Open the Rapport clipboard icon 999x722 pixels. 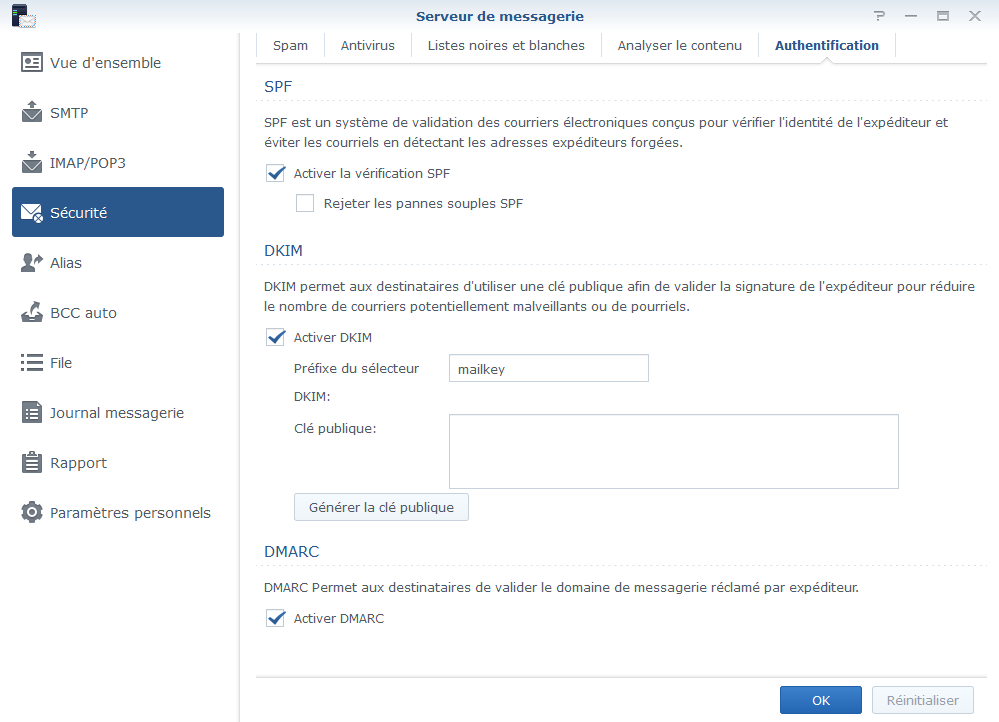(x=32, y=463)
